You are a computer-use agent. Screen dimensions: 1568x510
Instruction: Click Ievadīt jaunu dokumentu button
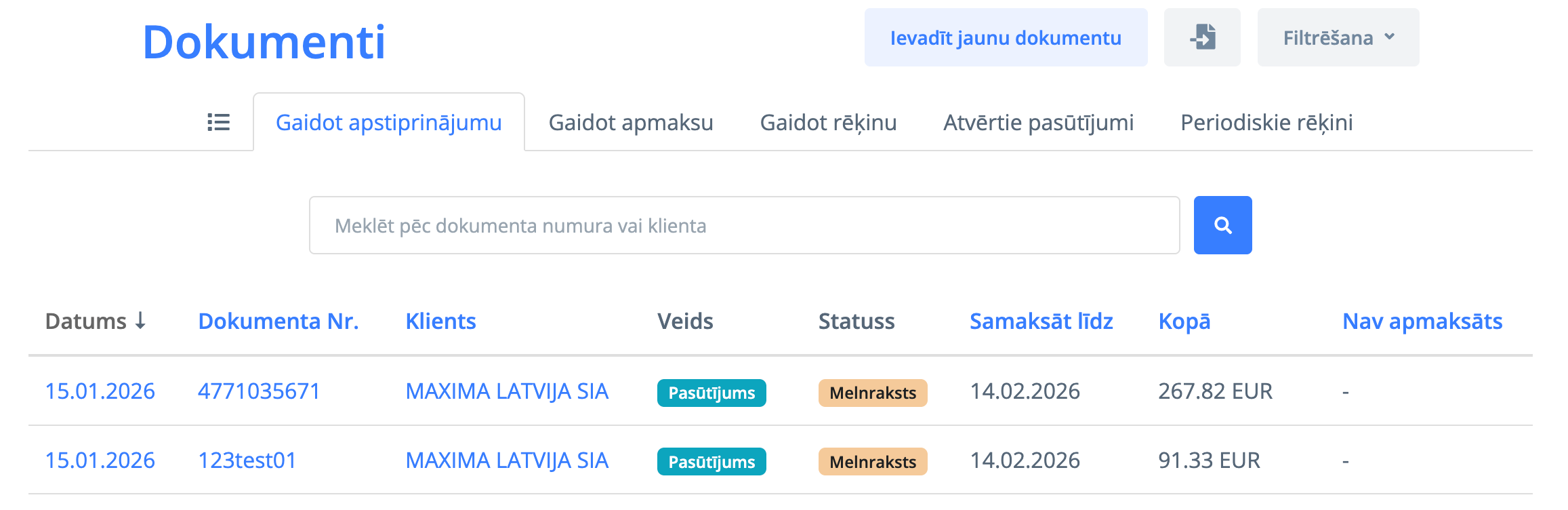coord(1006,37)
